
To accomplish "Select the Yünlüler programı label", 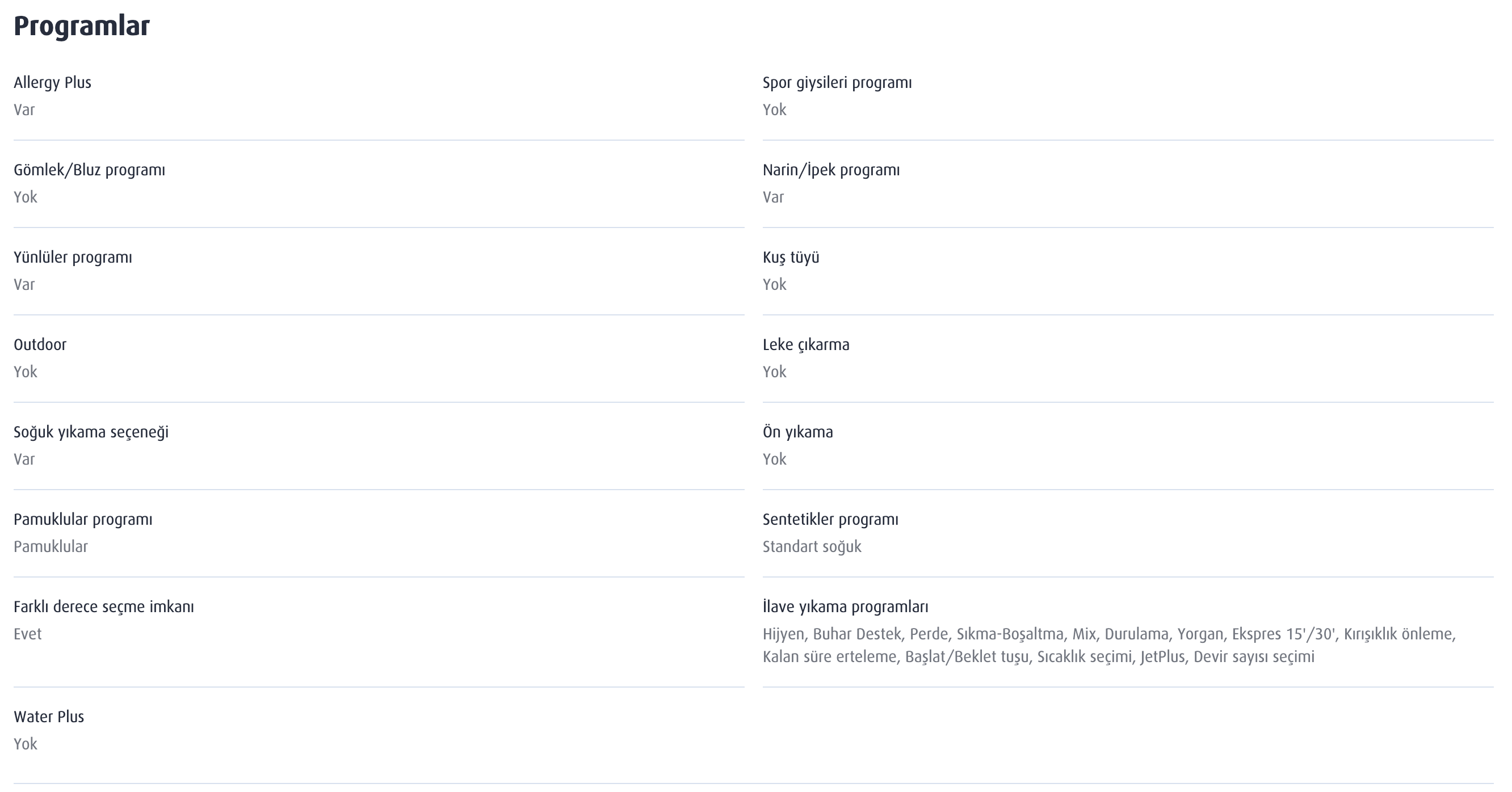I will tap(73, 258).
